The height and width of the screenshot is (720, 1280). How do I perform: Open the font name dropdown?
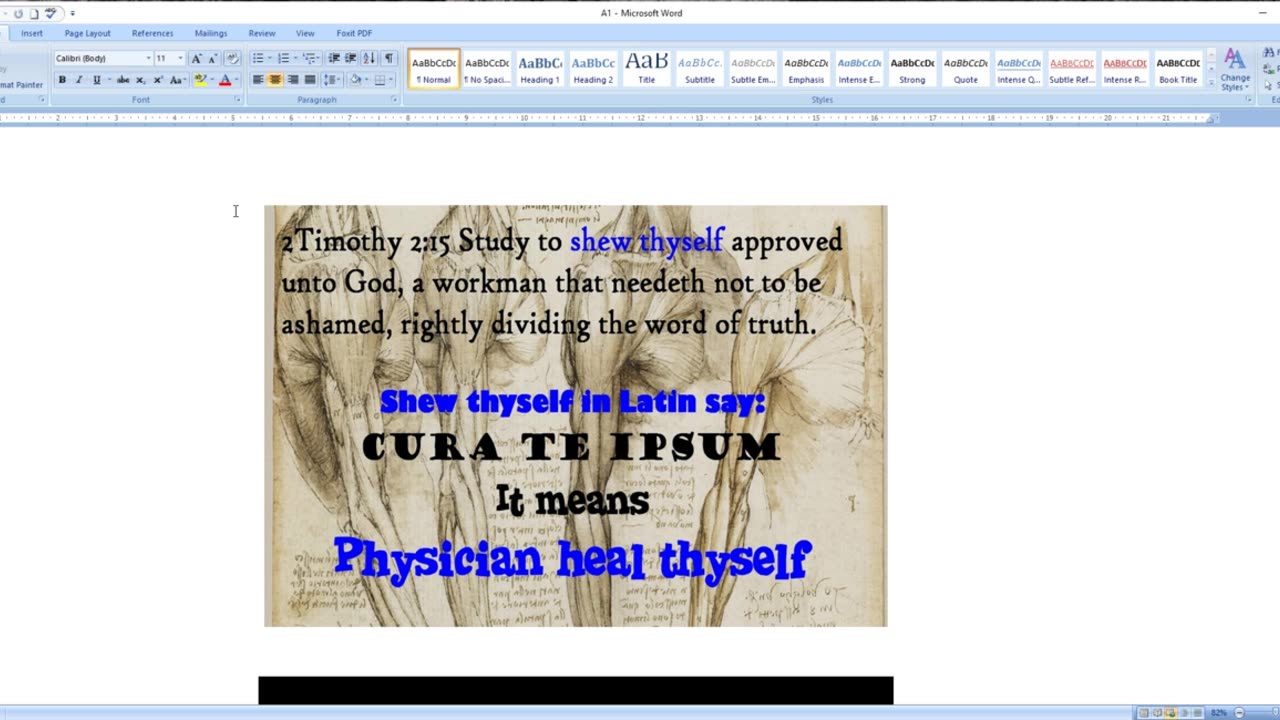pos(148,59)
